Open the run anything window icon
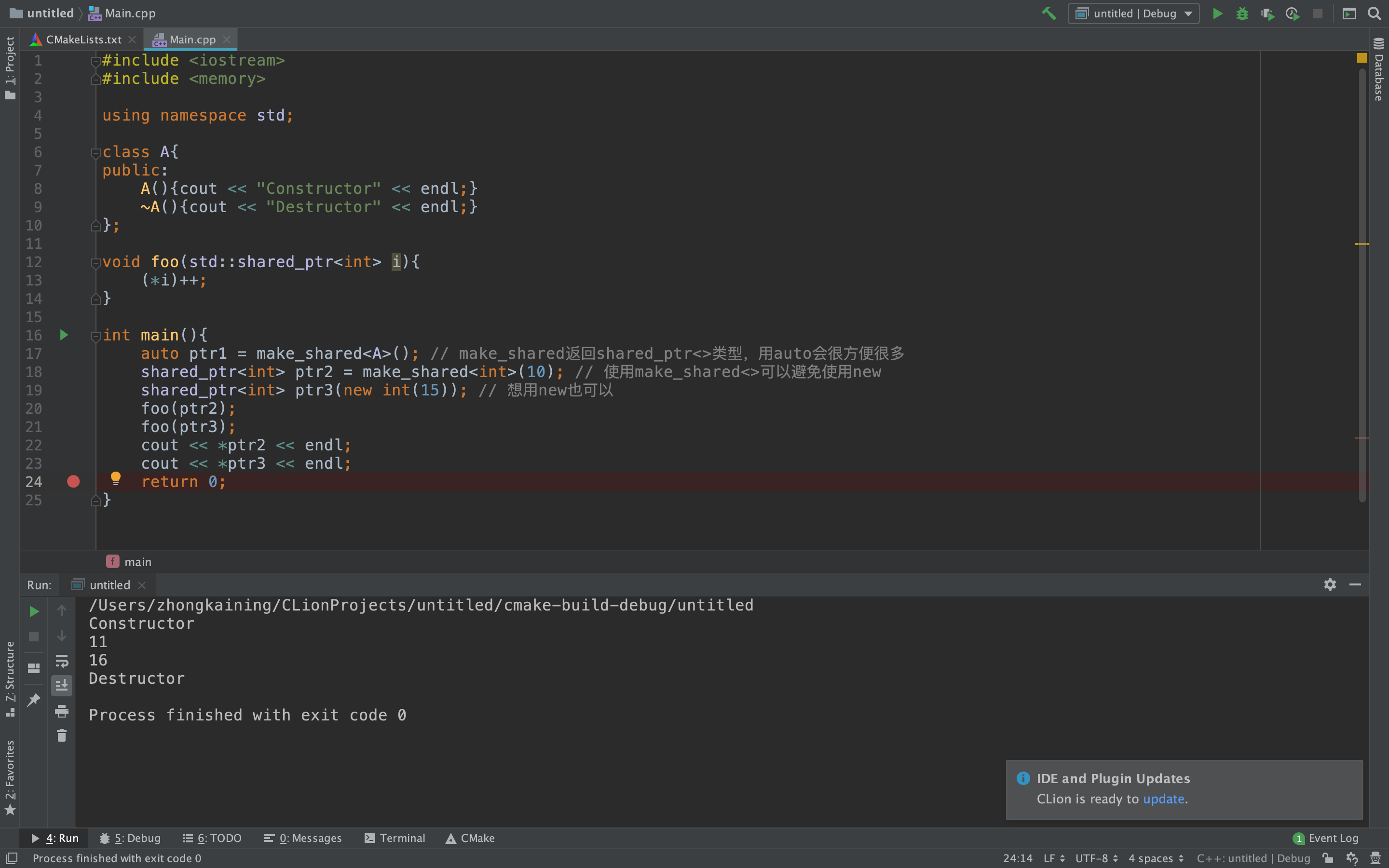The width and height of the screenshot is (1389, 868). (x=1349, y=13)
